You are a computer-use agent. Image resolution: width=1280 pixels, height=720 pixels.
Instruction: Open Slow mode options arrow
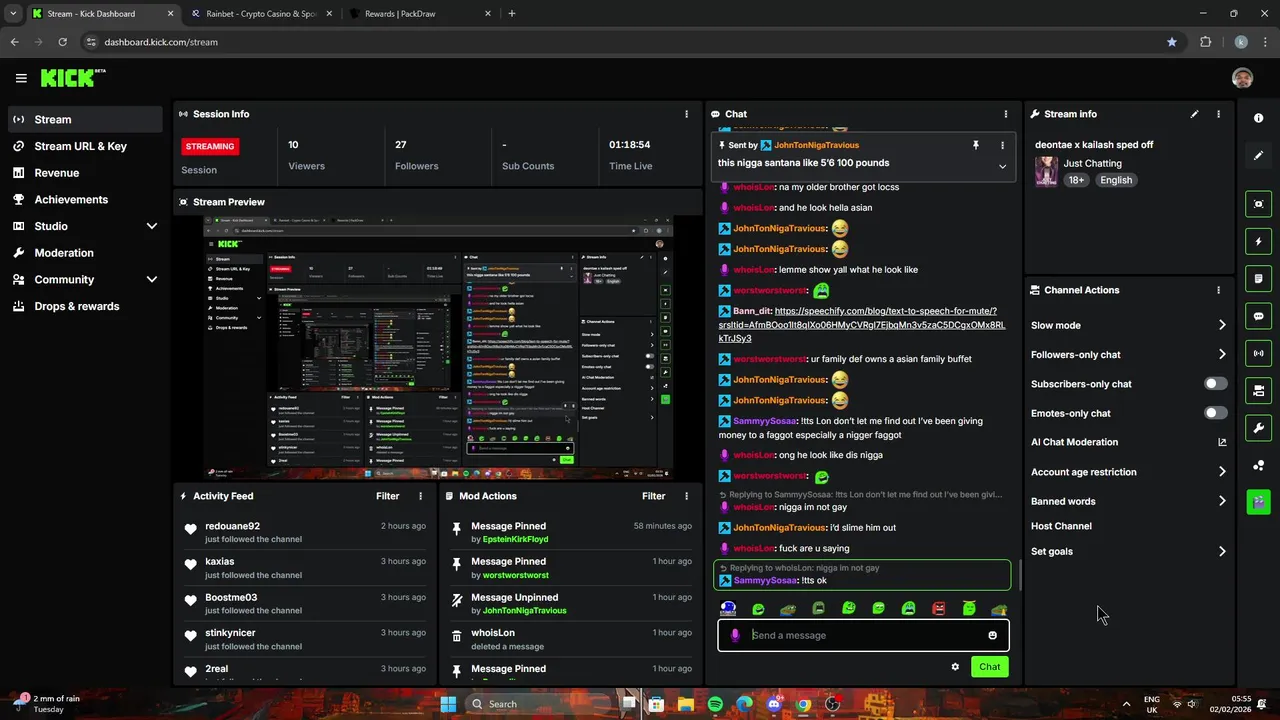coord(1222,325)
